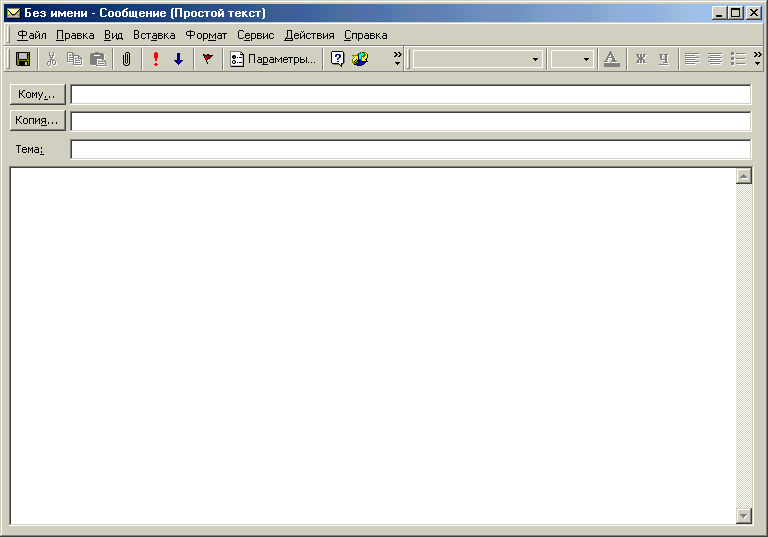
Task: Open the Формат menu
Action: click(x=206, y=35)
